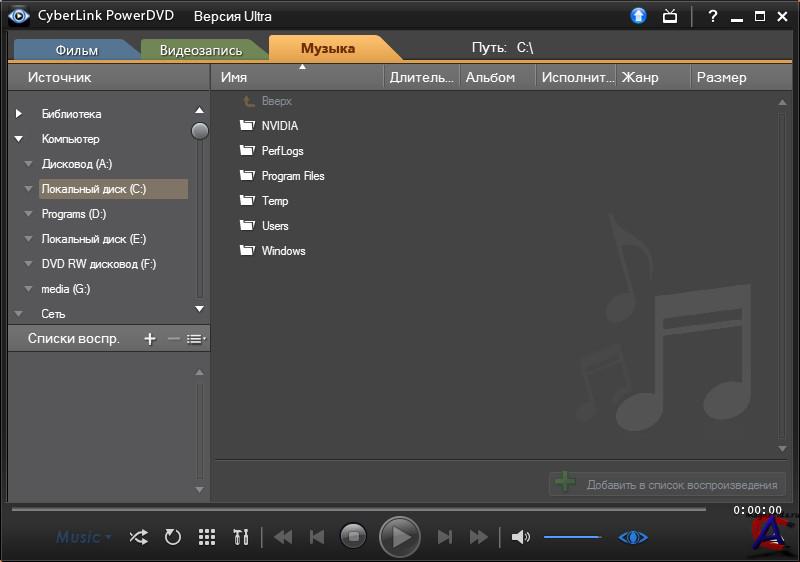This screenshot has height=562, width=800.
Task: Select Programs (D:) drive
Action: 73,214
